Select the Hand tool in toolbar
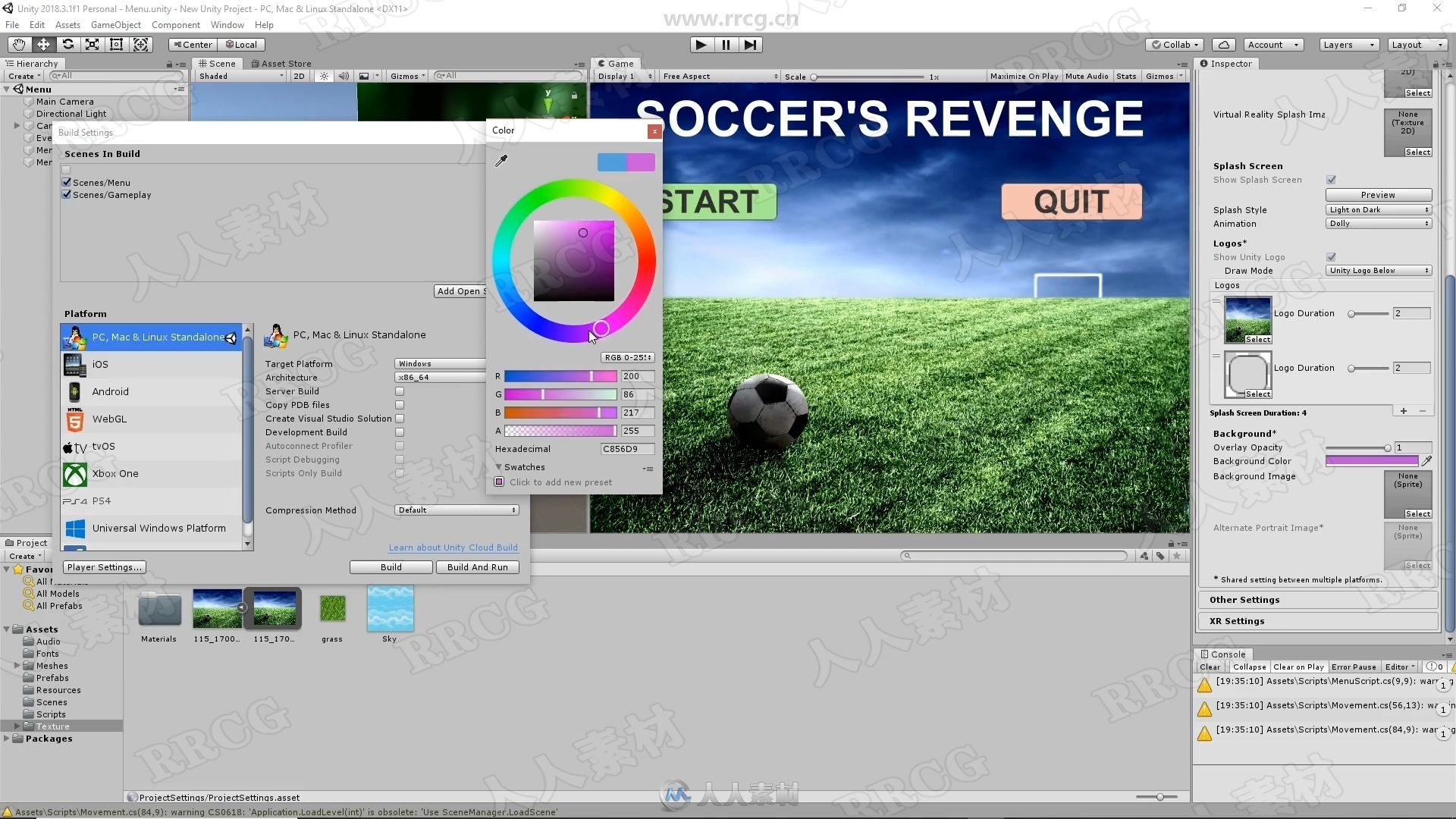1456x819 pixels. click(x=19, y=45)
